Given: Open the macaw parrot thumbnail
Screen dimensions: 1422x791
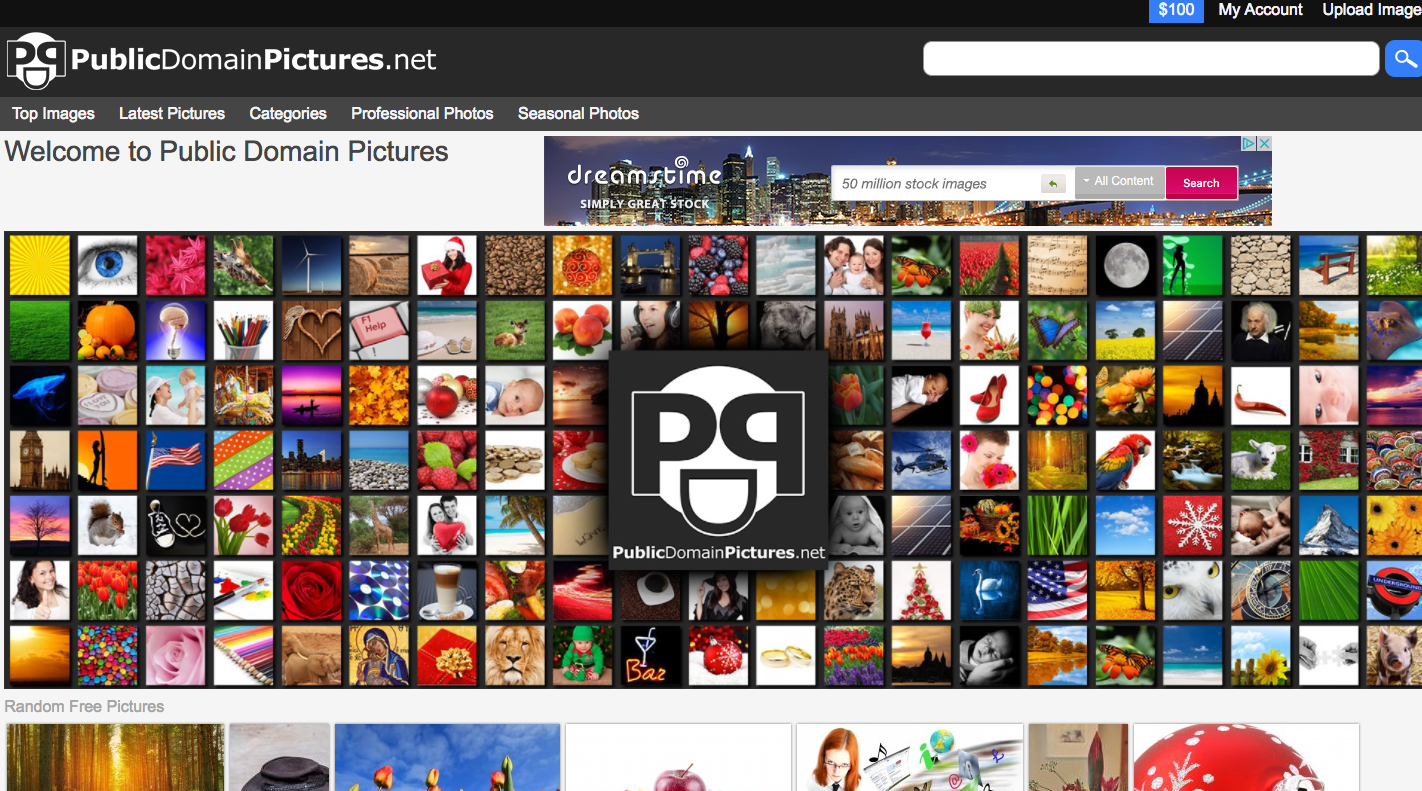Looking at the screenshot, I should [x=1125, y=460].
